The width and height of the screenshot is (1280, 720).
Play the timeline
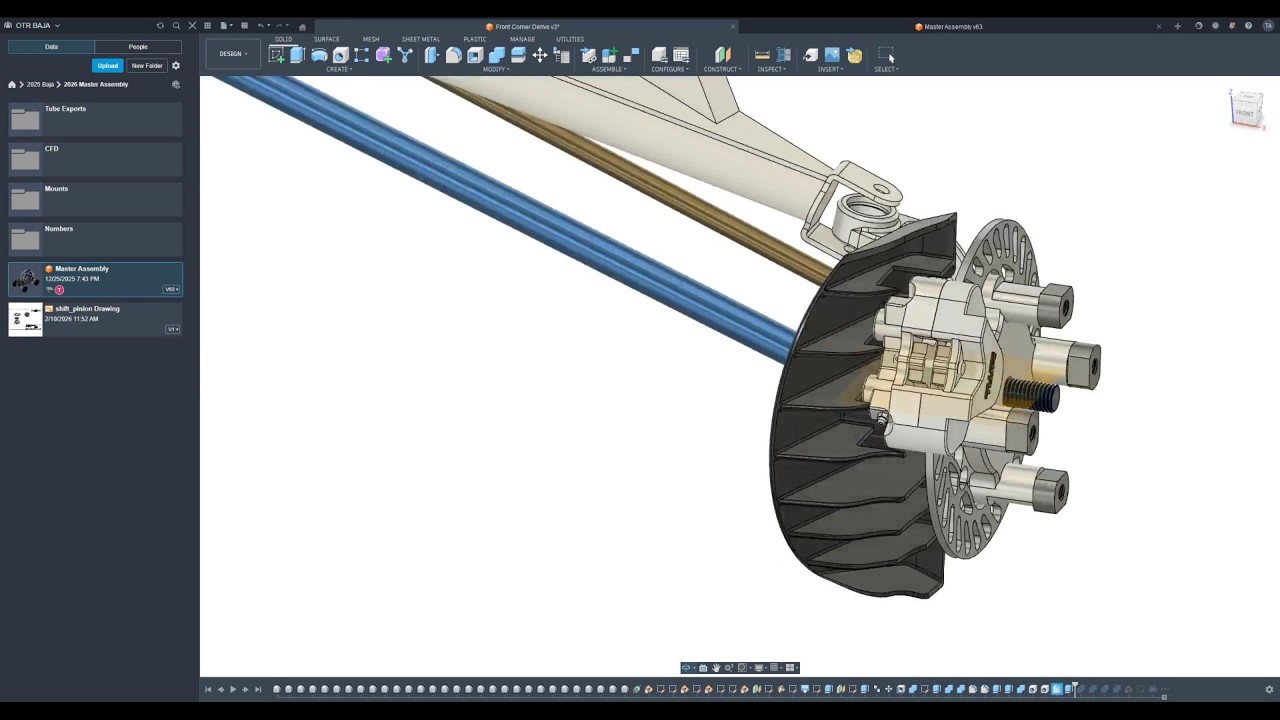point(233,689)
